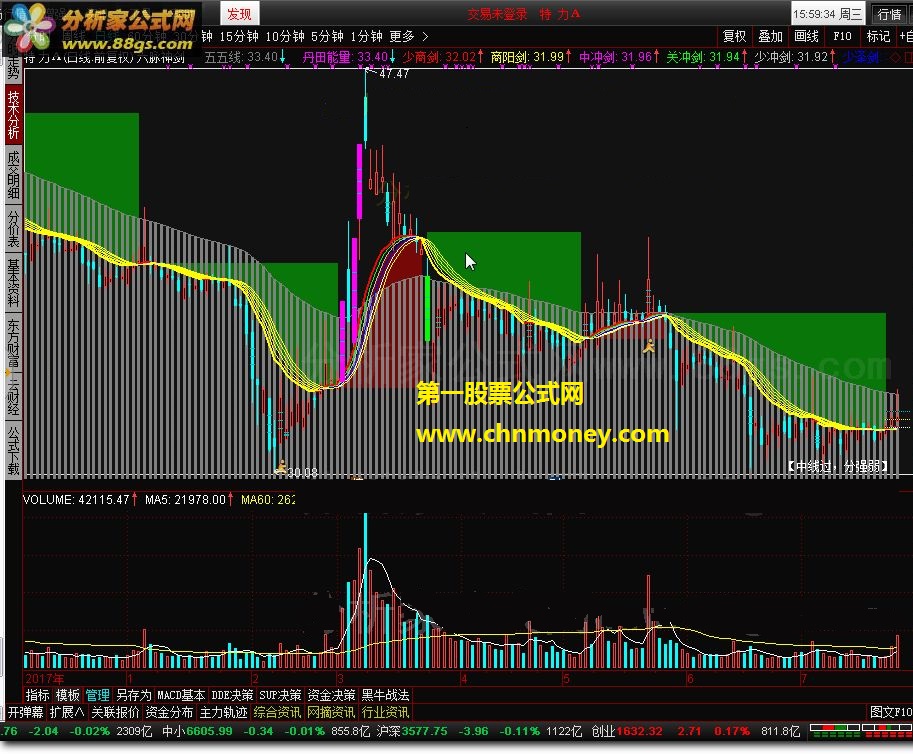Viewport: 913px width, 754px height.
Task: Switch chart to 15分钟 period
Action: tap(239, 37)
